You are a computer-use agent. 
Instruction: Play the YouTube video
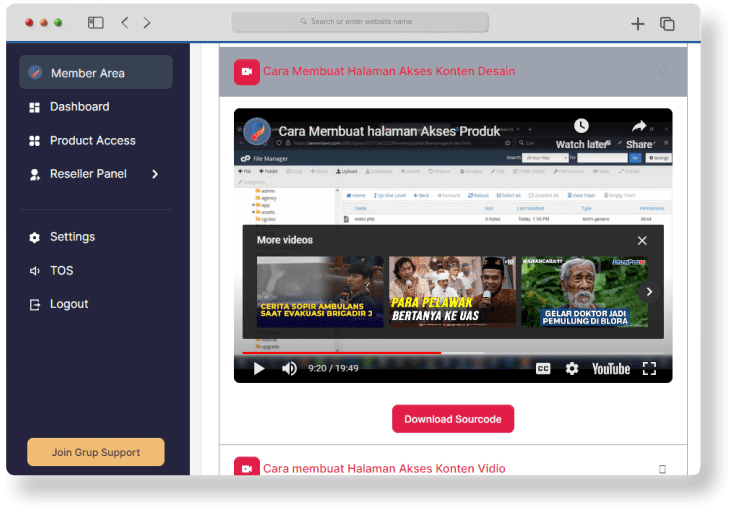pos(259,369)
